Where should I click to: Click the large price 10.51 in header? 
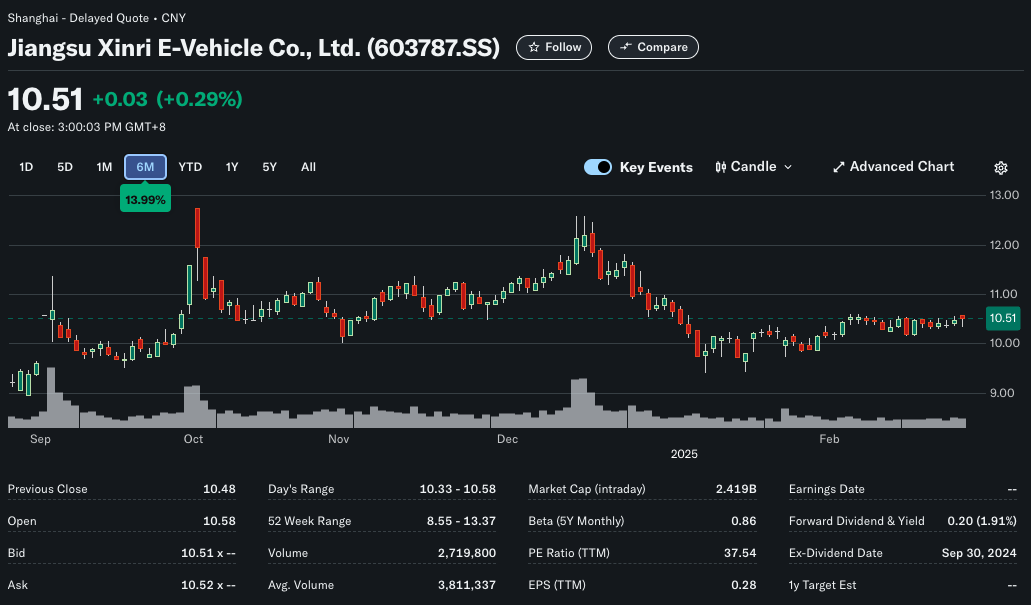(45, 100)
